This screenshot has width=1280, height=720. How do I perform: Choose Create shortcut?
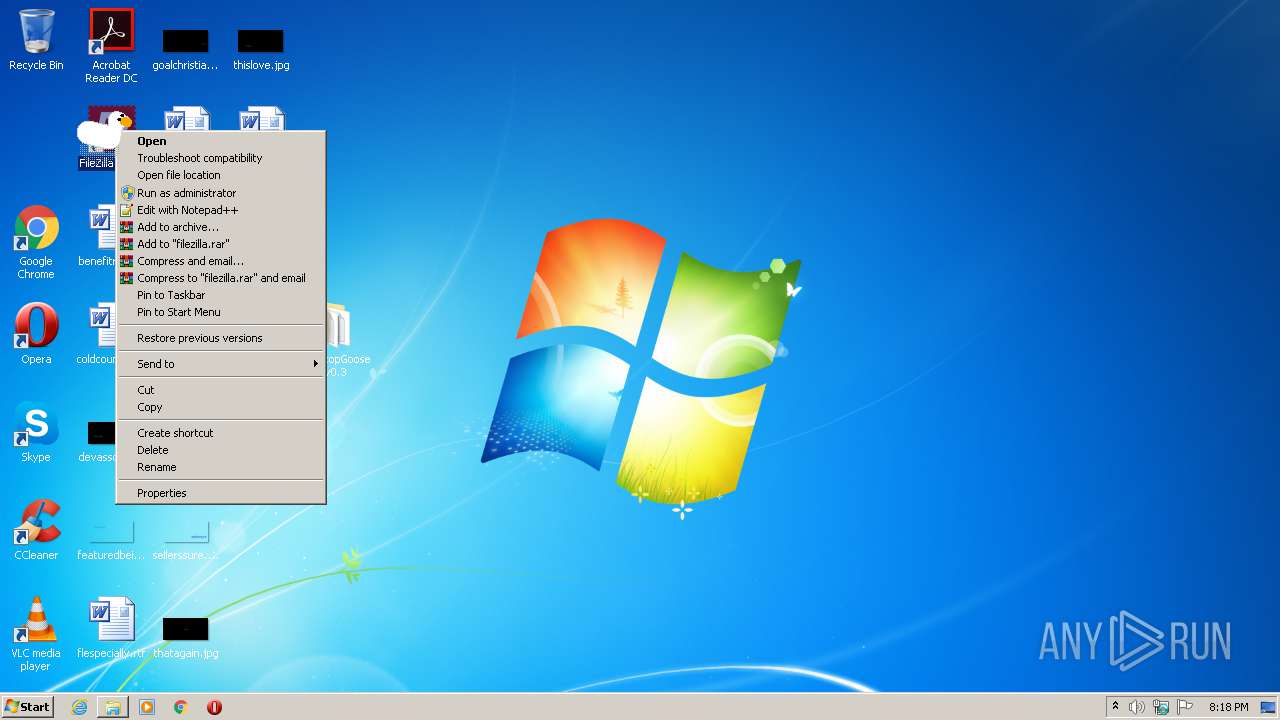(221, 433)
